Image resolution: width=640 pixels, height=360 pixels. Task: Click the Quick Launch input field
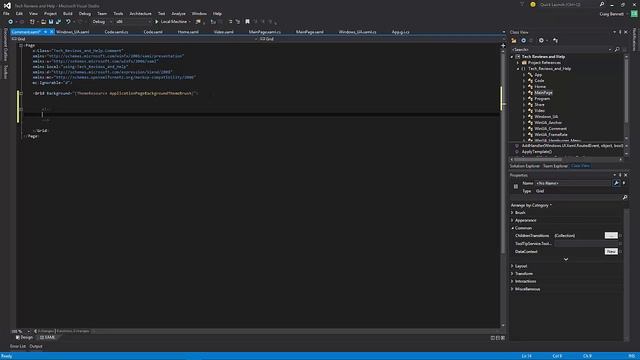click(568, 4)
